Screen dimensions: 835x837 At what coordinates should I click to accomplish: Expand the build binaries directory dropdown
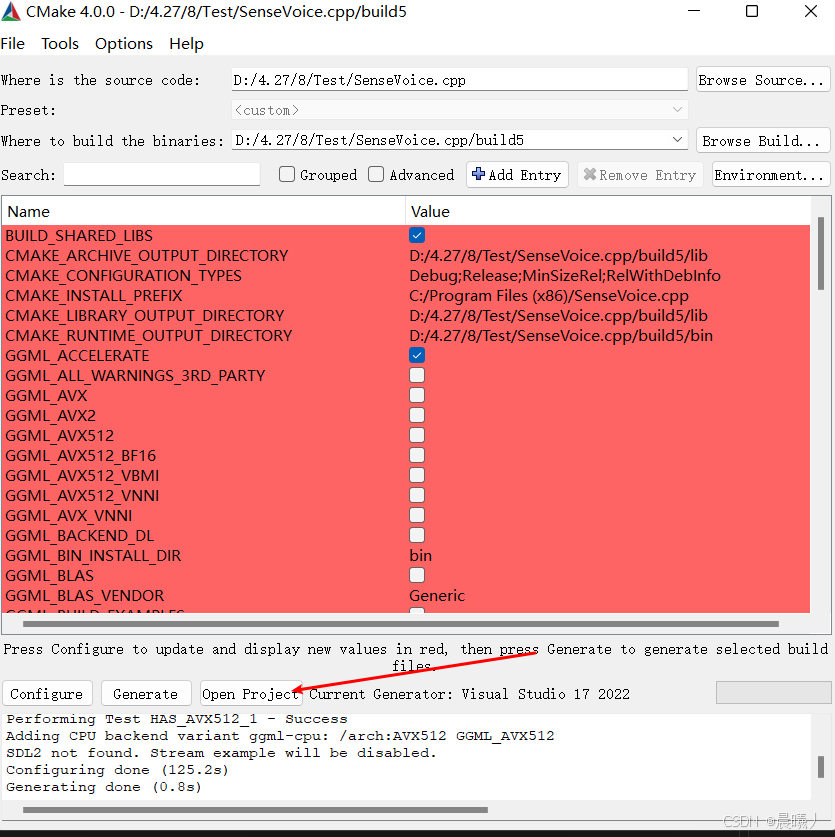click(x=677, y=140)
